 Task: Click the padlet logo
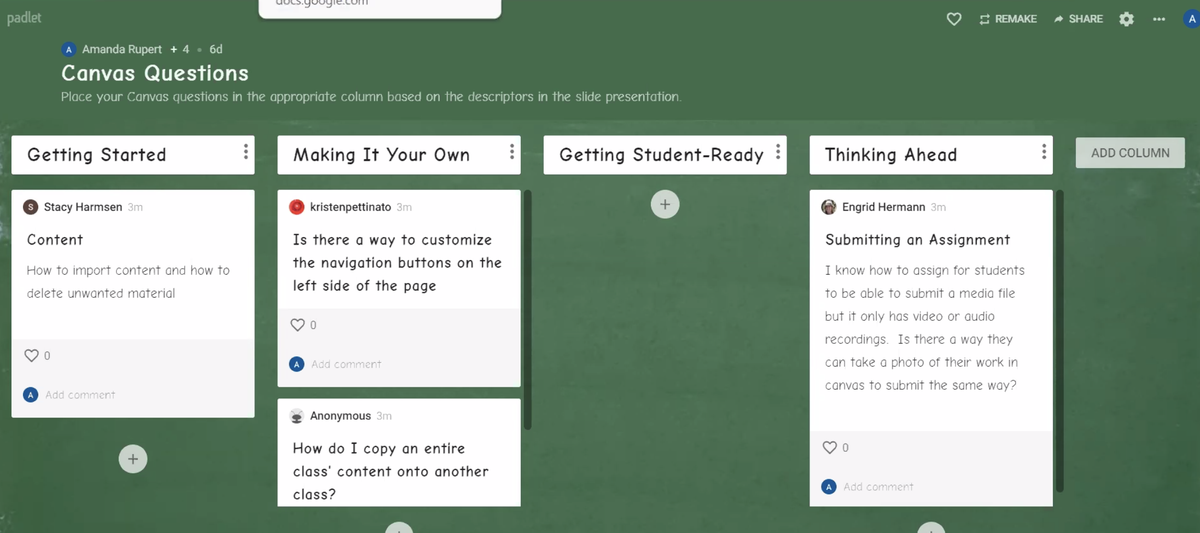pos(24,19)
